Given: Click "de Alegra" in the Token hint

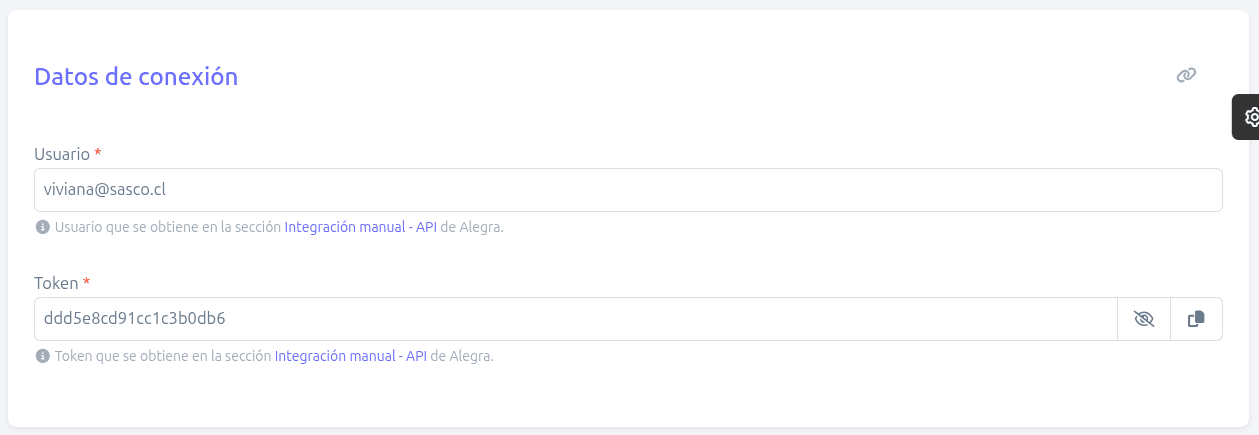Looking at the screenshot, I should (x=462, y=355).
